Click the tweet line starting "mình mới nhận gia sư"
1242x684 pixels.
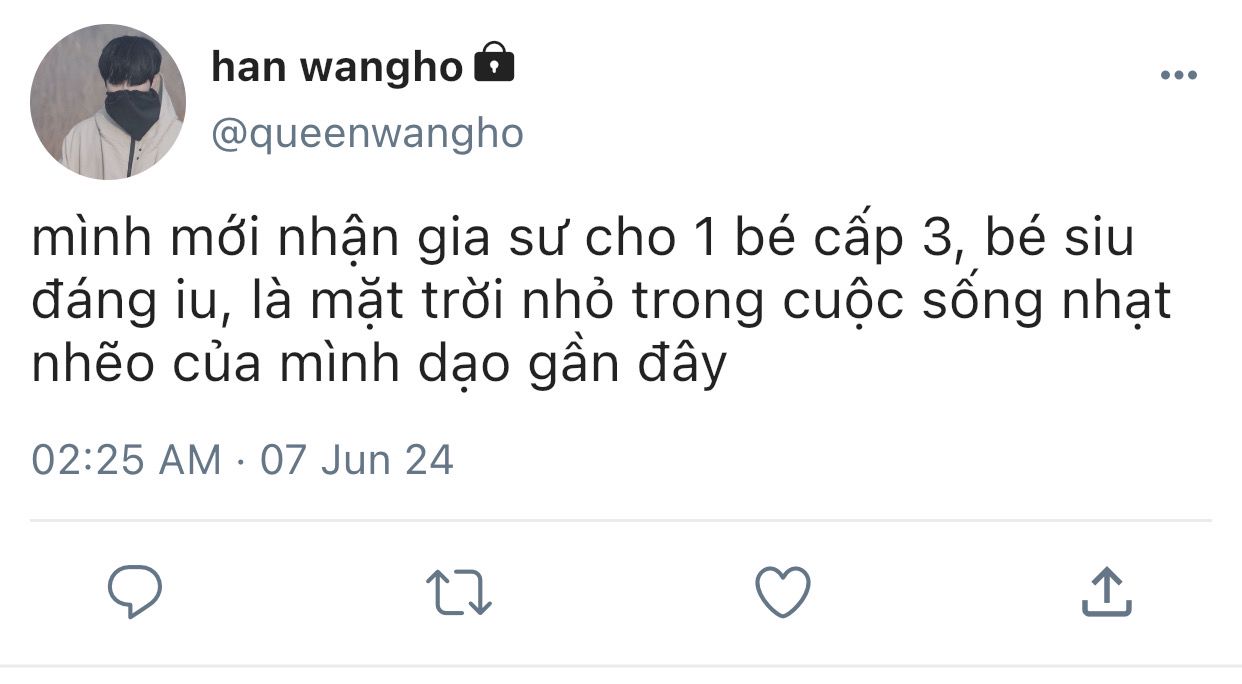coord(583,239)
